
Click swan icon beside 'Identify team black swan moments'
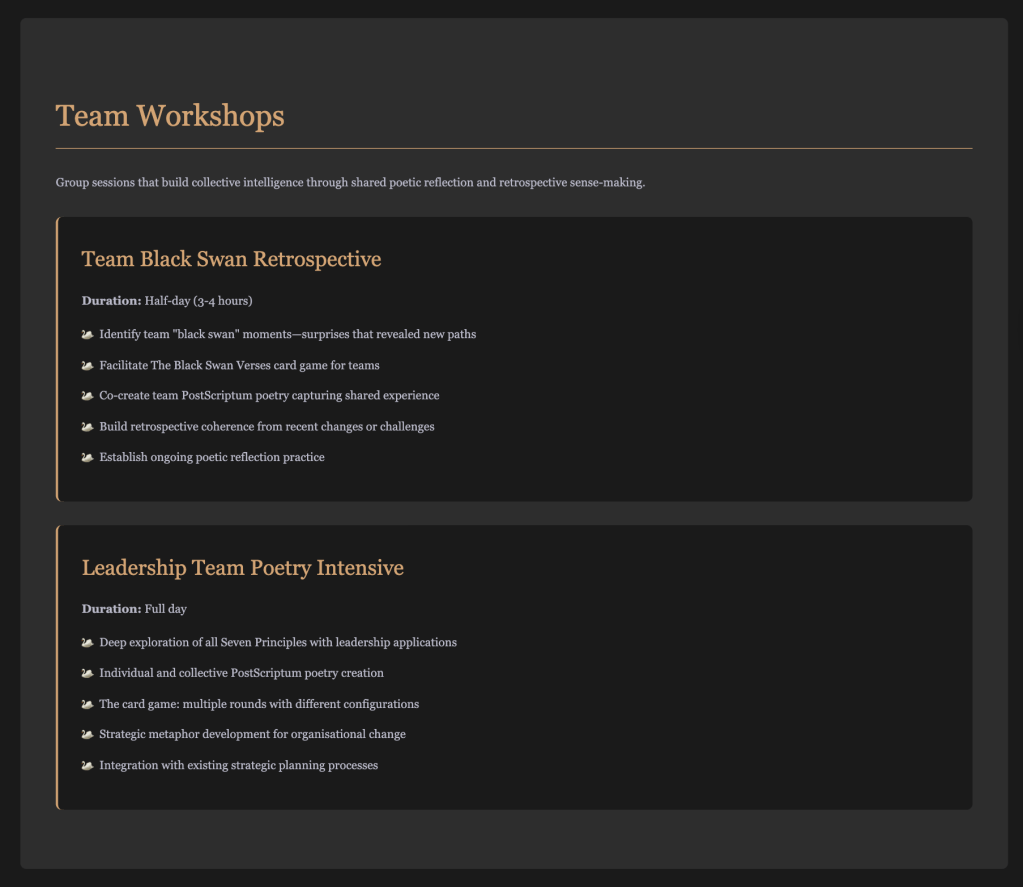click(87, 334)
